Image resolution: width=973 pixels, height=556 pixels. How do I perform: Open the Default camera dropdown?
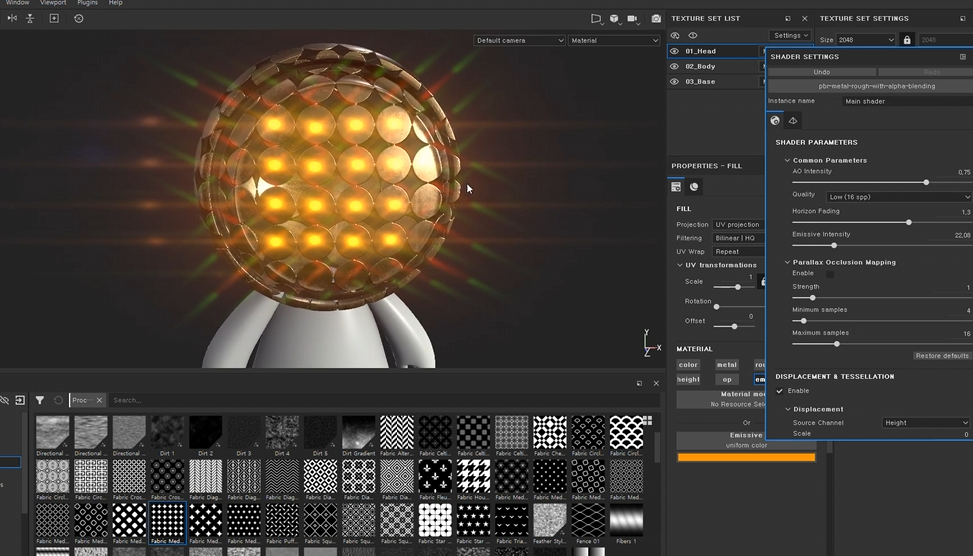519,41
